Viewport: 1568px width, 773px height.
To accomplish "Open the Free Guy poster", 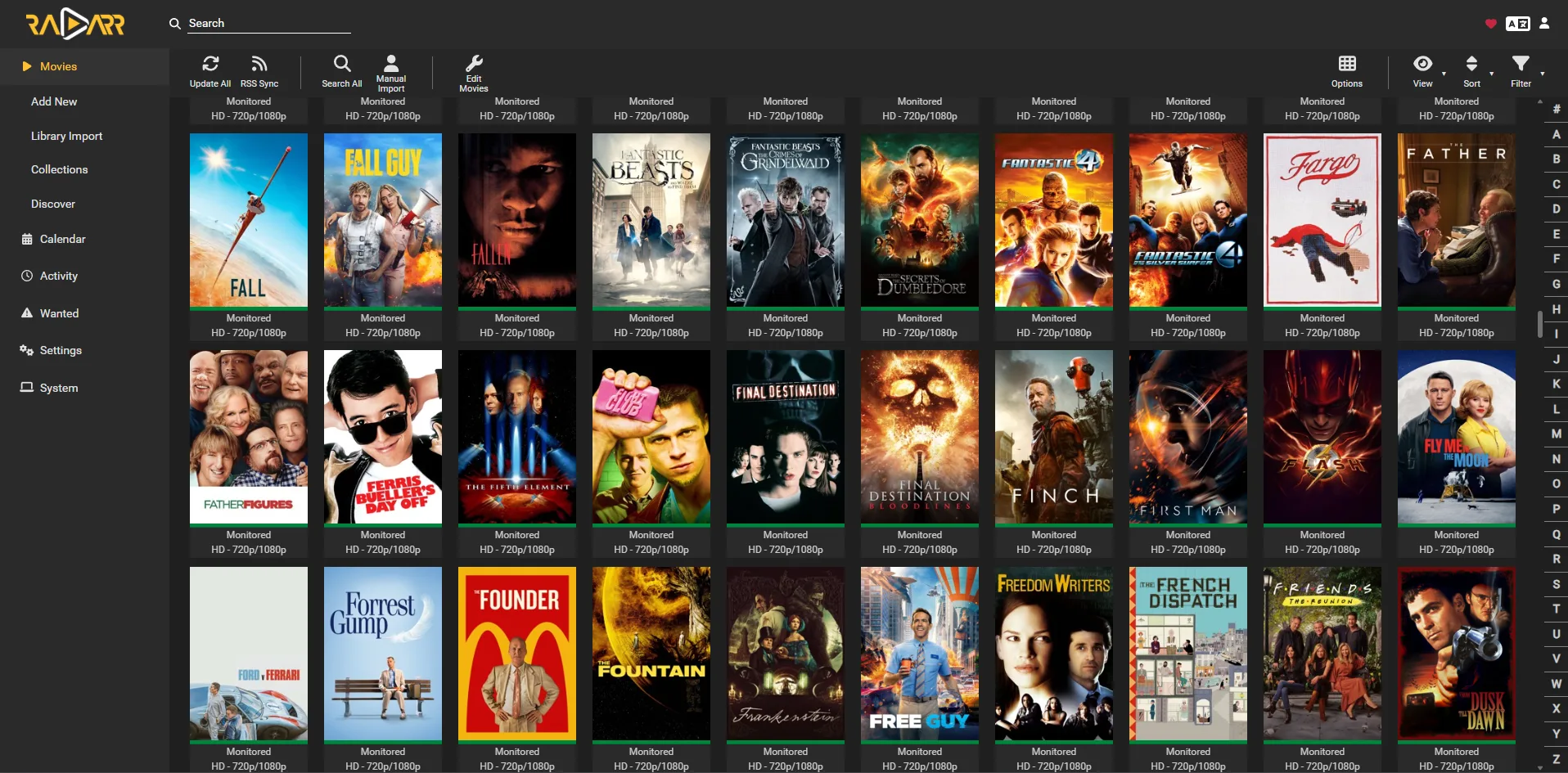I will pos(920,654).
